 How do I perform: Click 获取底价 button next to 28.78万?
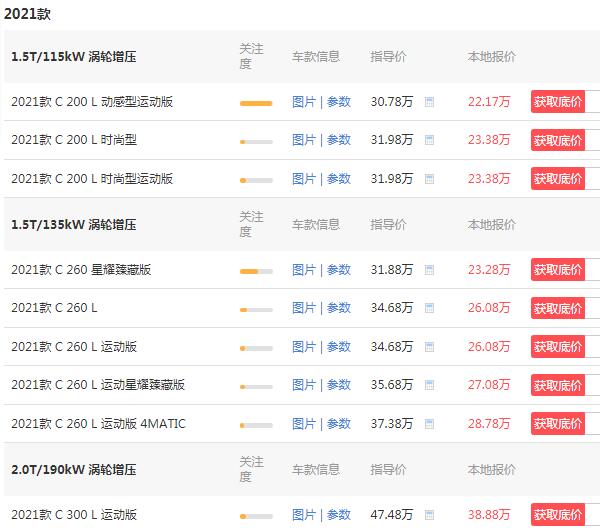pyautogui.click(x=558, y=424)
